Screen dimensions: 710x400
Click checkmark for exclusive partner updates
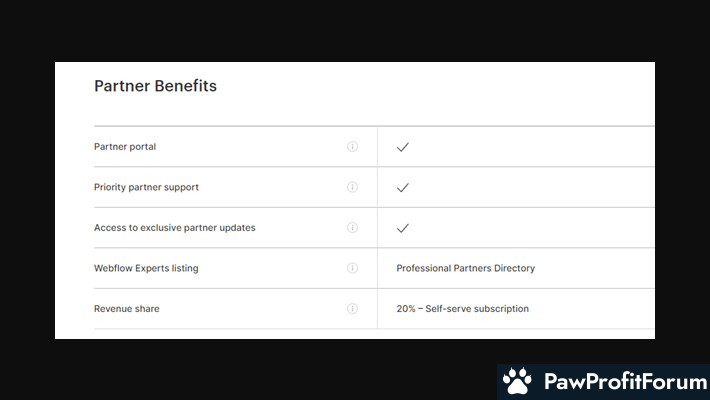click(403, 228)
